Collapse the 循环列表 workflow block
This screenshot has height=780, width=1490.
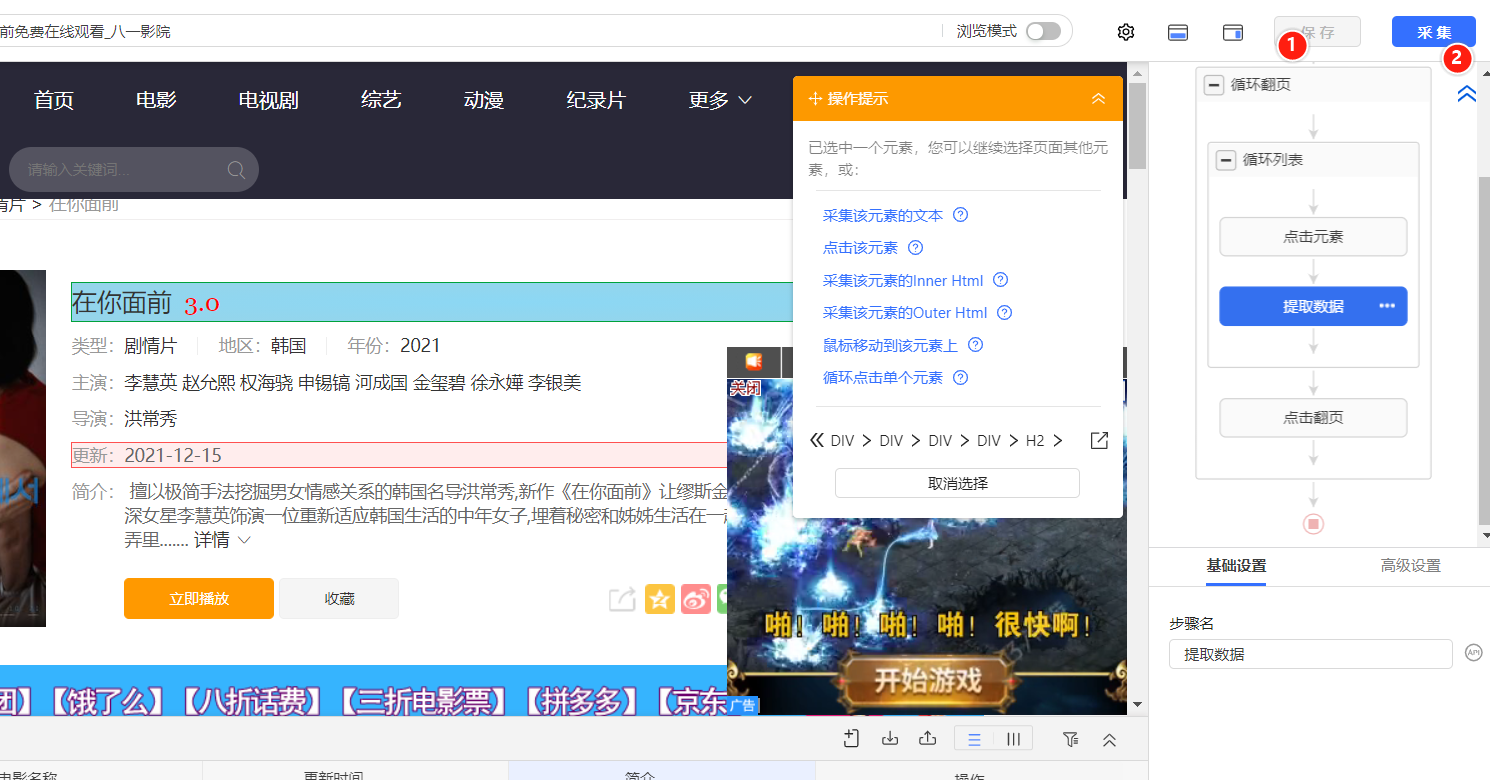[1226, 160]
